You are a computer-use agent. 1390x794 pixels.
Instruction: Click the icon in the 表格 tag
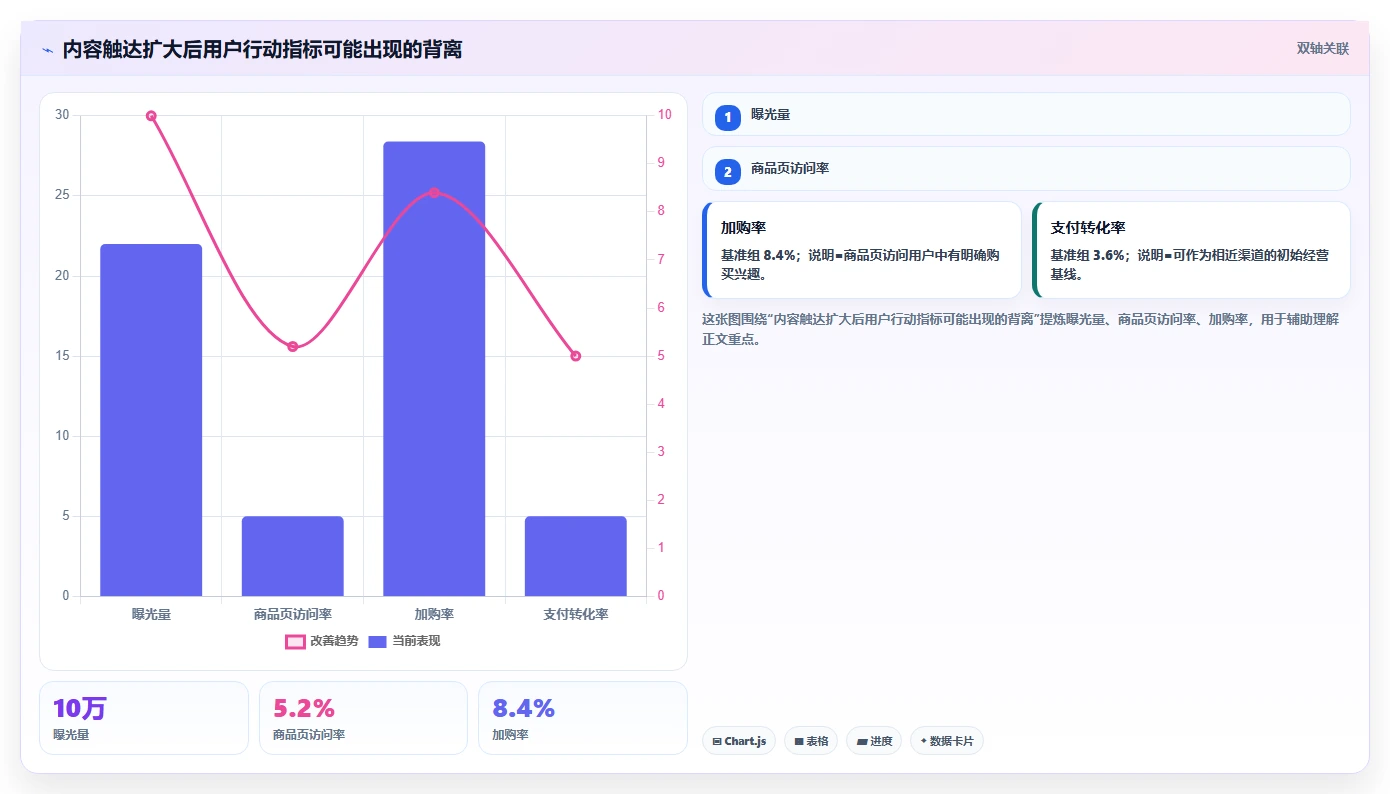click(799, 742)
